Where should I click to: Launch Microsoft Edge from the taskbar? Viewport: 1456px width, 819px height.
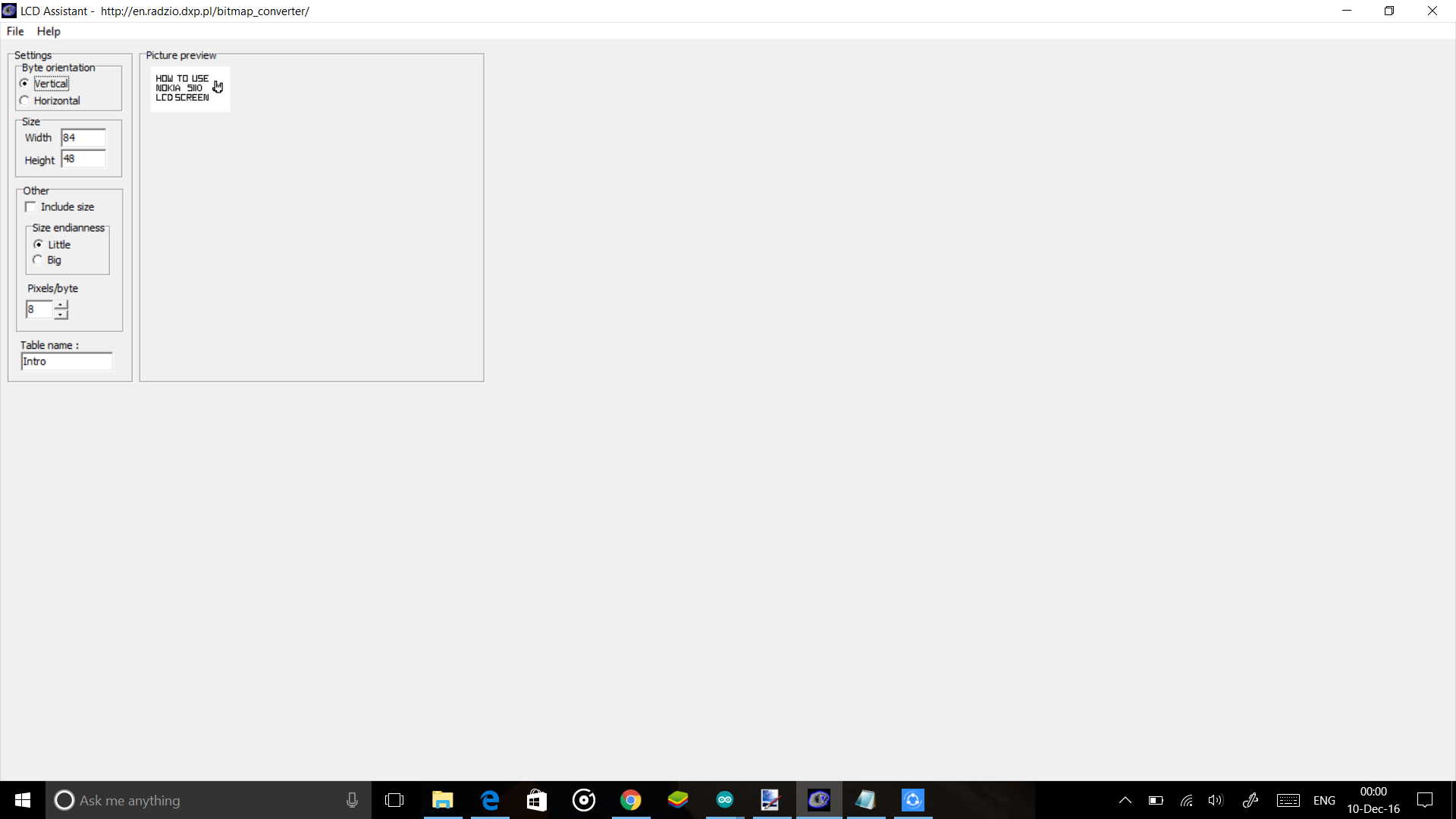490,800
